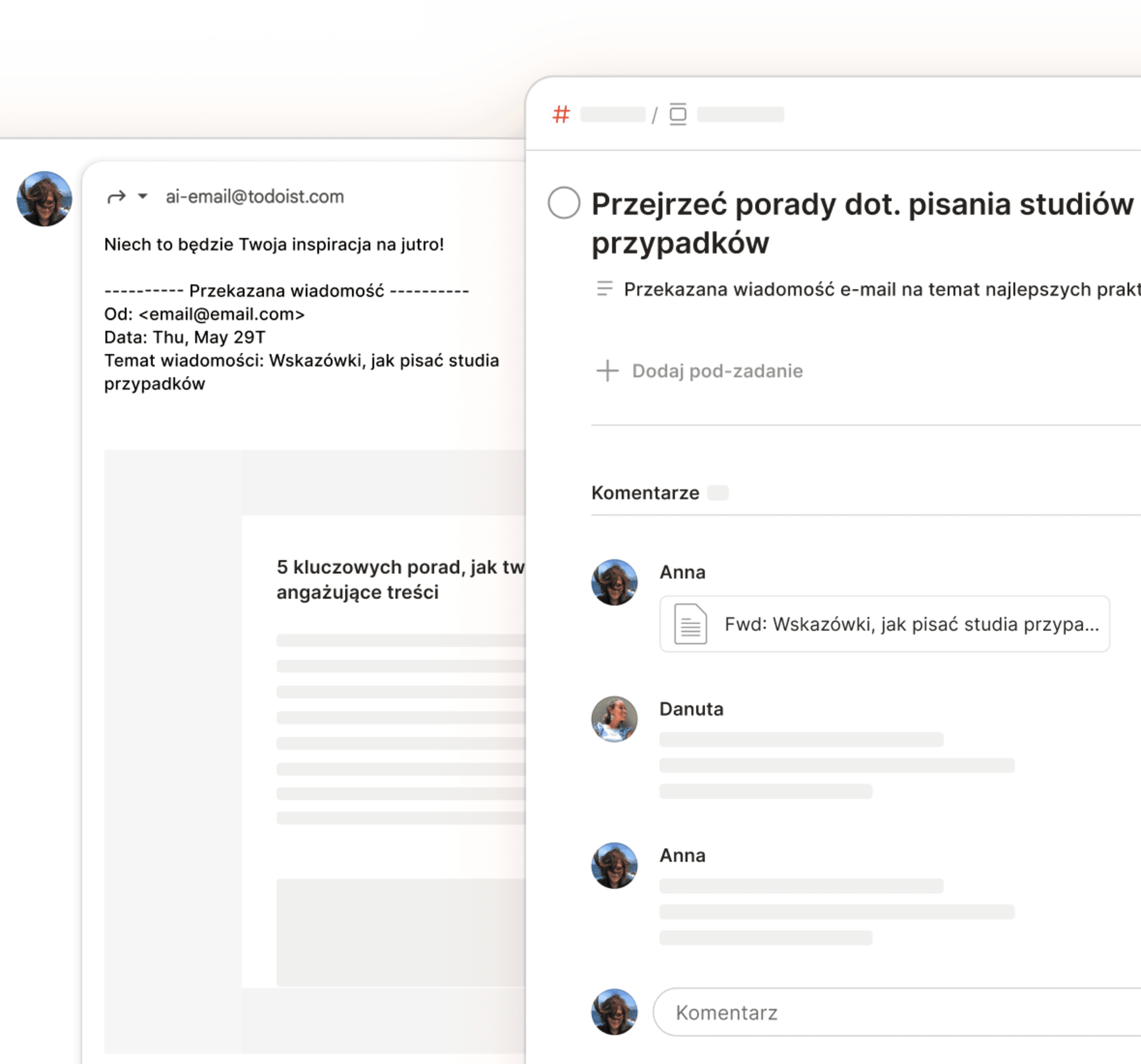Click Danuta's avatar in comments

click(x=614, y=719)
